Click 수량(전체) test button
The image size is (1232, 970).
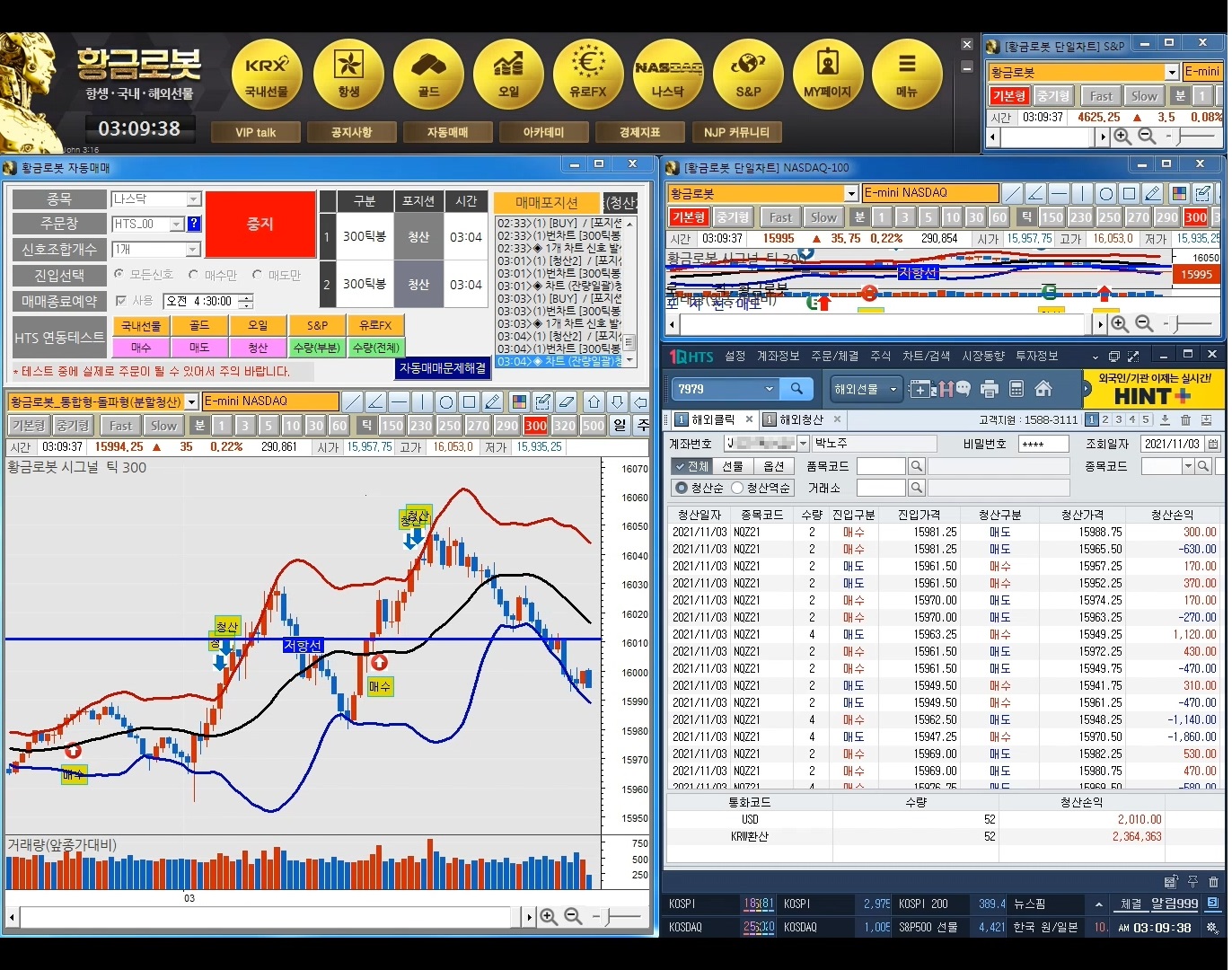[375, 348]
